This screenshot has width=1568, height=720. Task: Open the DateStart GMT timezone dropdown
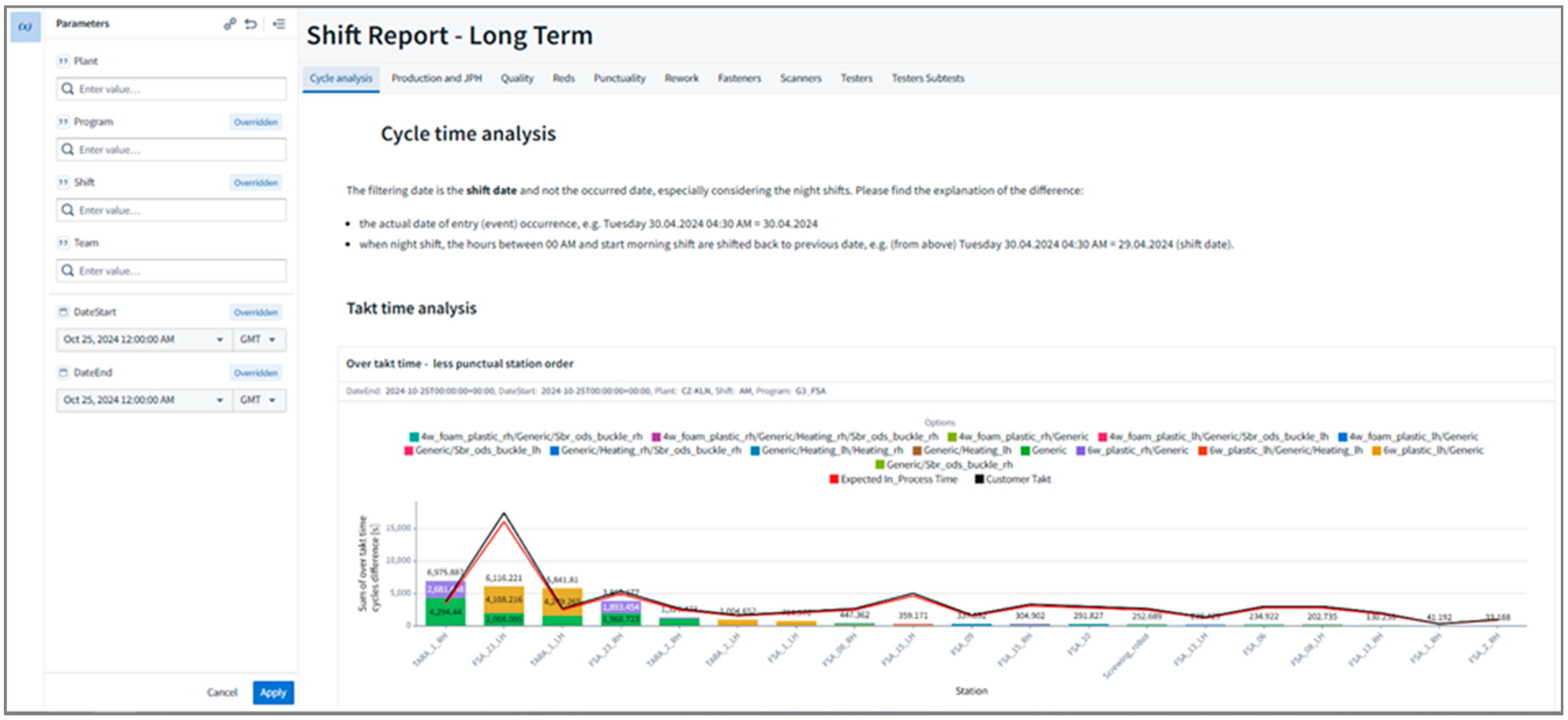tap(258, 339)
